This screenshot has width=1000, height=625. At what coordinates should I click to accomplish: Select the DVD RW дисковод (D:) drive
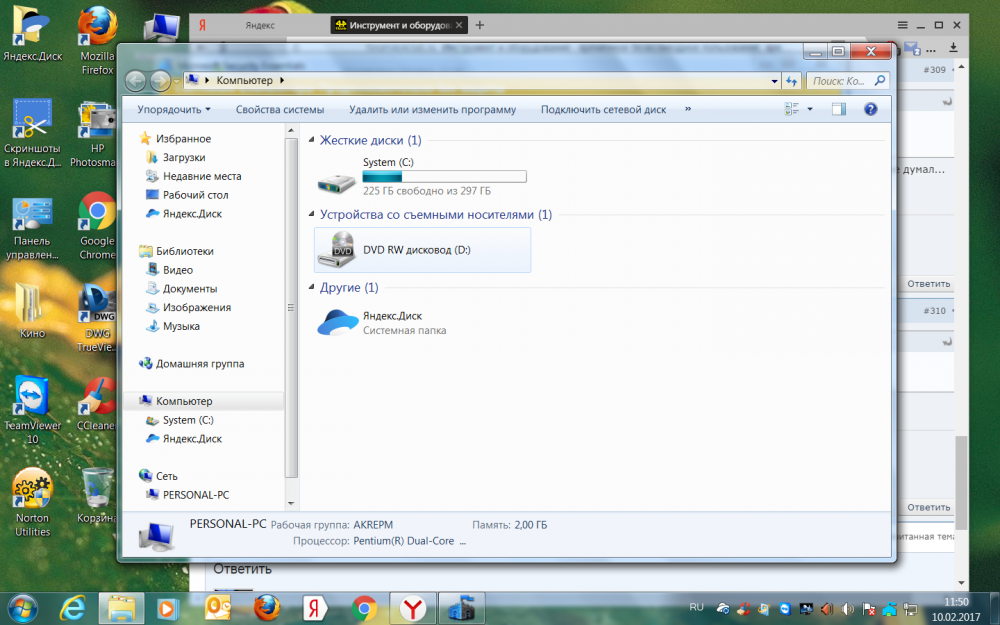coord(422,250)
